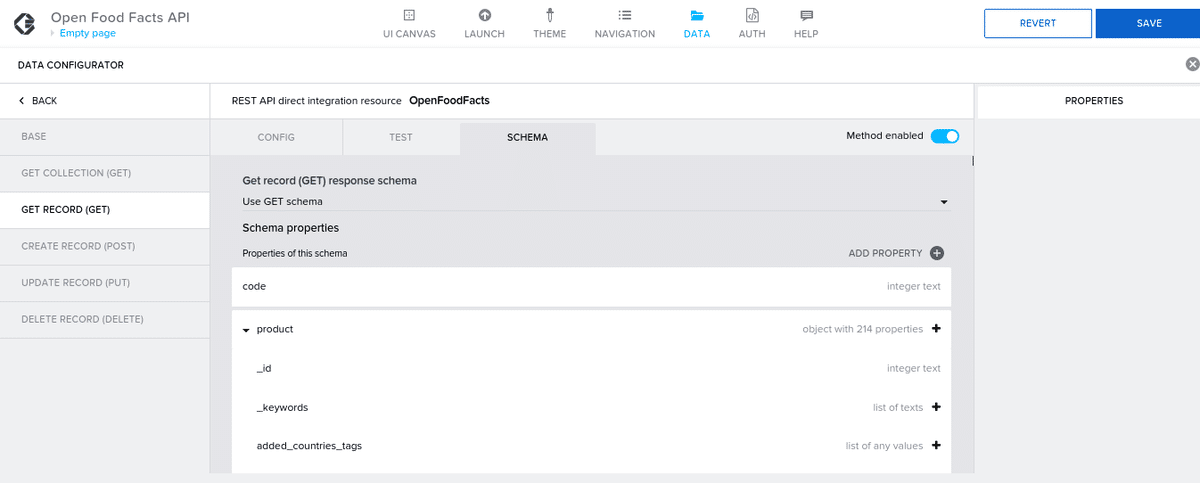Click the Save button
Screen dimensions: 1200x483
[1149, 23]
